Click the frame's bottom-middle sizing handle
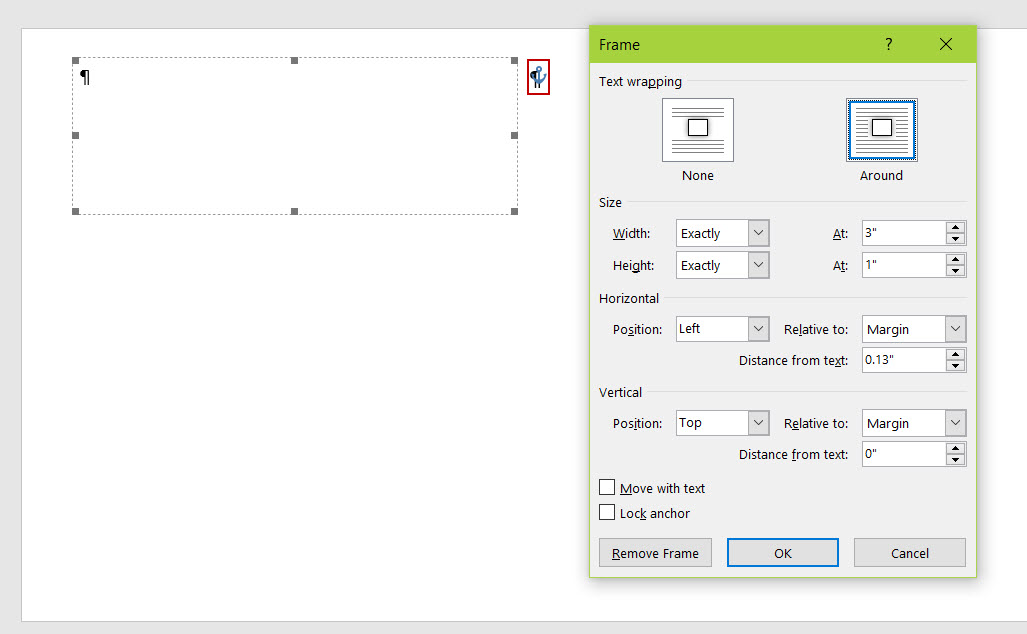Image resolution: width=1027 pixels, height=634 pixels. [x=295, y=211]
